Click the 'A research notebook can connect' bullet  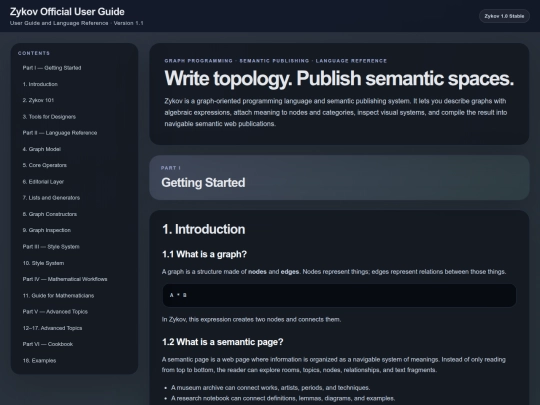(283, 398)
